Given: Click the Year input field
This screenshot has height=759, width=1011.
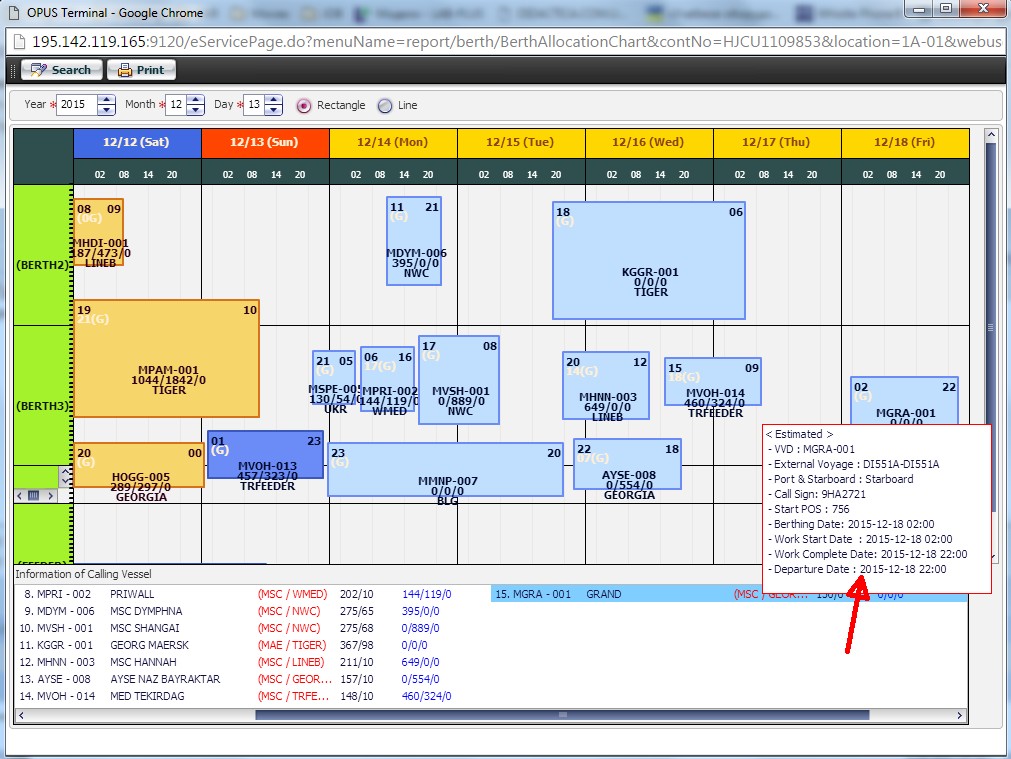Looking at the screenshot, I should [77, 105].
